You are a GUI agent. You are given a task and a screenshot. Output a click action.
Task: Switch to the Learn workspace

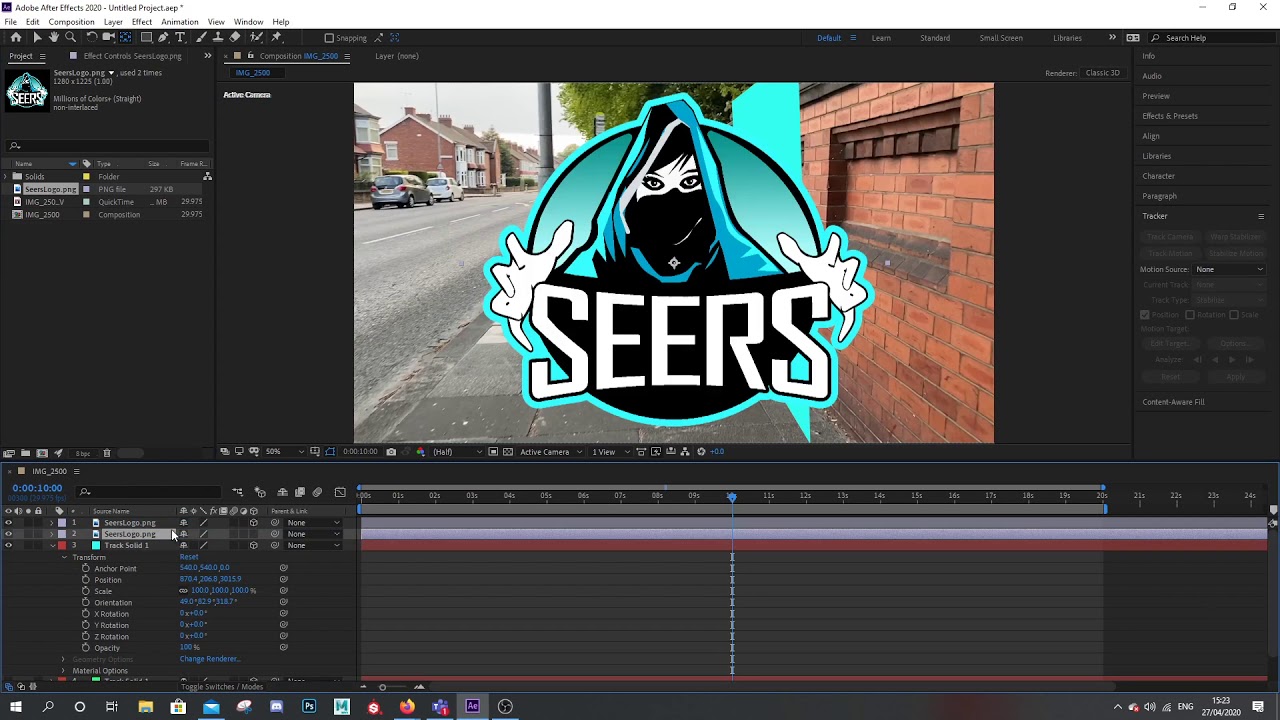tap(881, 38)
